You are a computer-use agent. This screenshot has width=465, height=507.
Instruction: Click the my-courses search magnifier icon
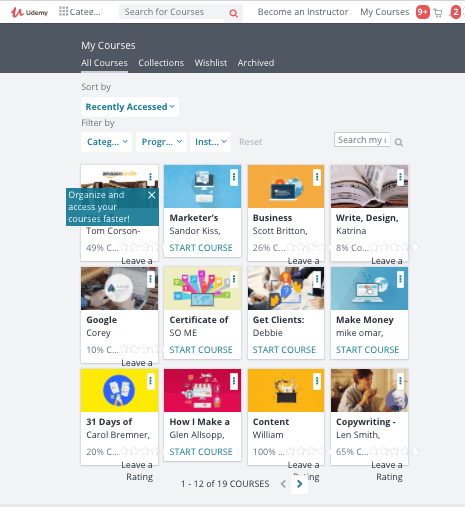click(399, 142)
